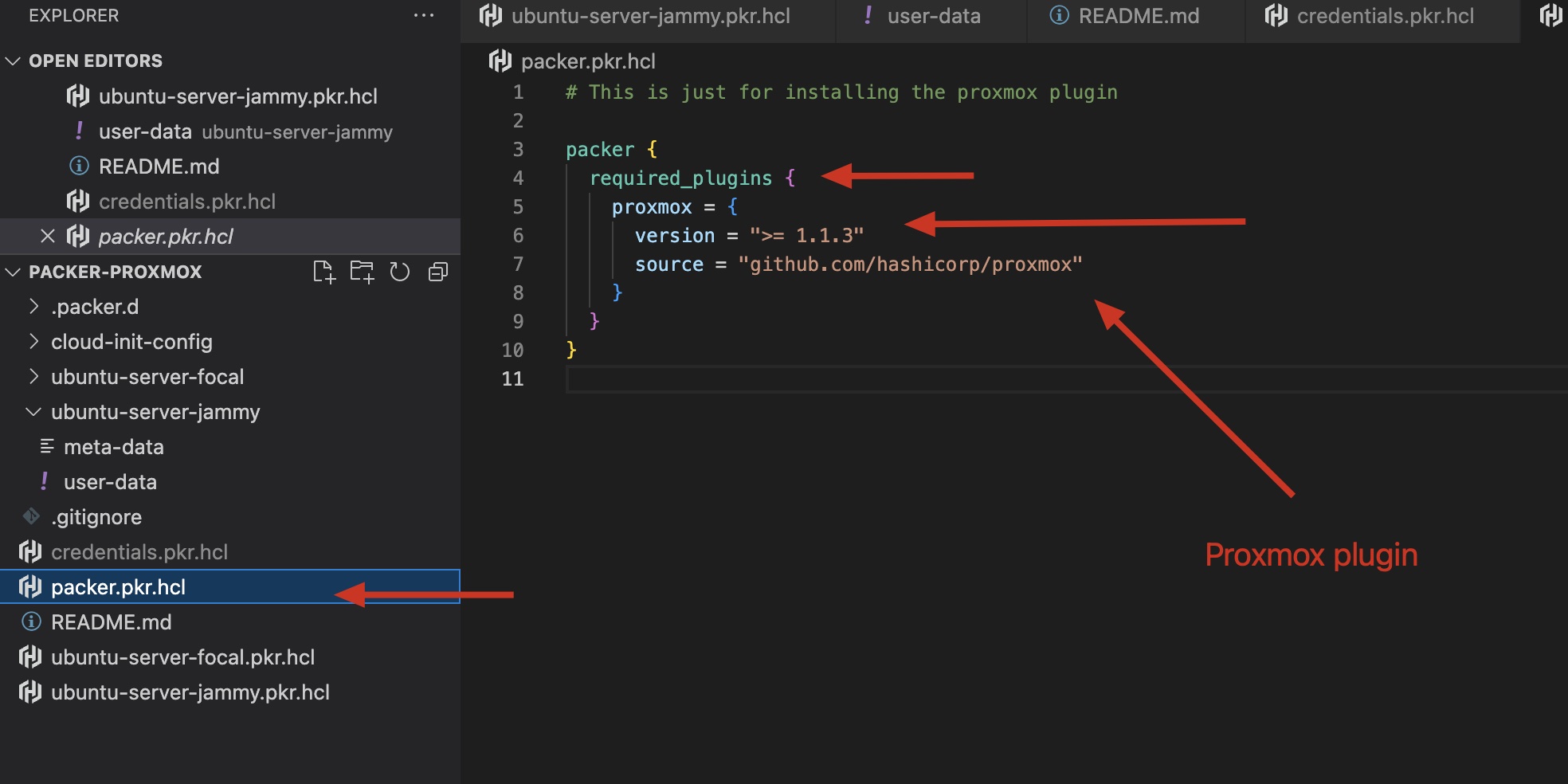Click line number 6 in gutter

[x=518, y=236]
